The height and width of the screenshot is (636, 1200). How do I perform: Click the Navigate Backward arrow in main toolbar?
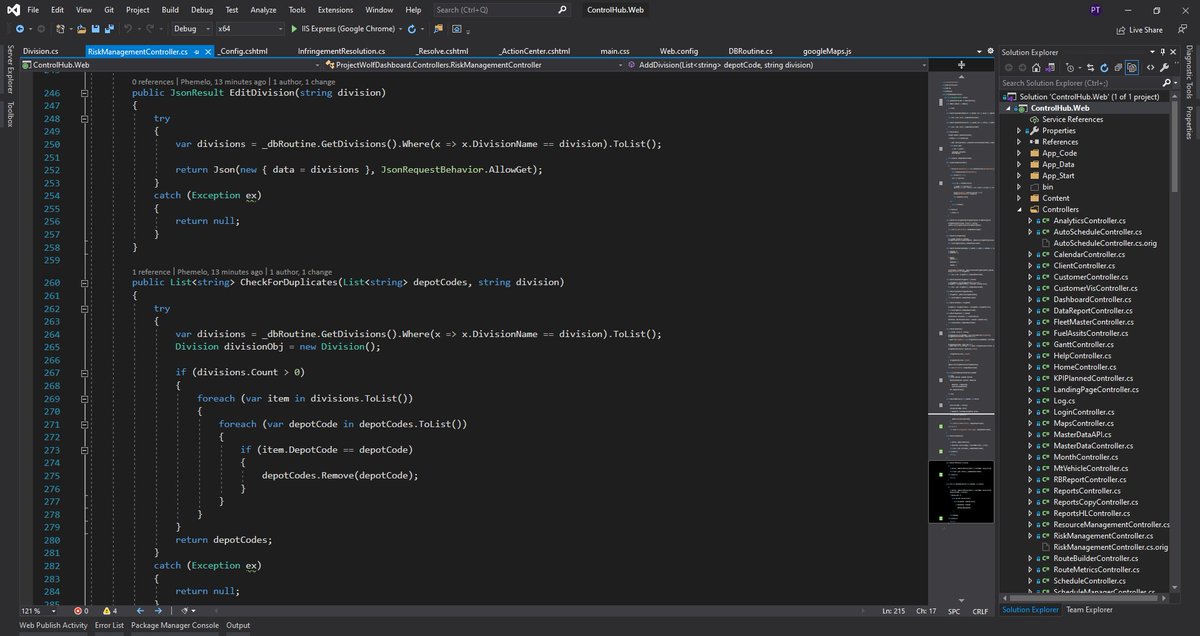20,29
